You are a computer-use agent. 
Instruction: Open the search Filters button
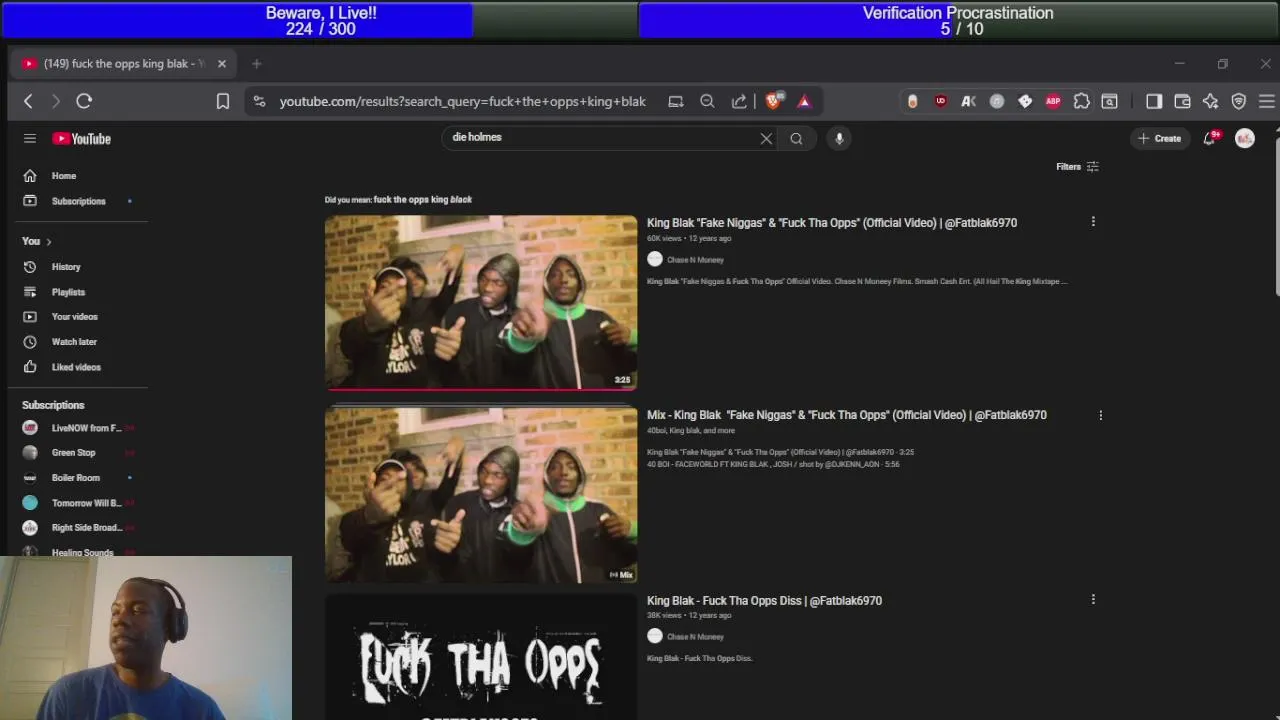click(1077, 167)
